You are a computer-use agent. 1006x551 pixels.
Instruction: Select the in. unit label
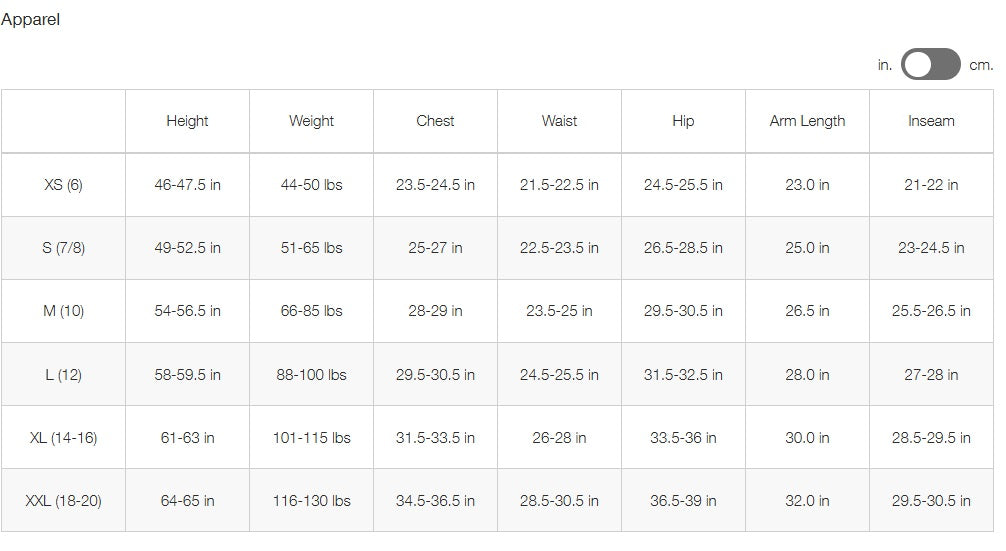(x=885, y=65)
